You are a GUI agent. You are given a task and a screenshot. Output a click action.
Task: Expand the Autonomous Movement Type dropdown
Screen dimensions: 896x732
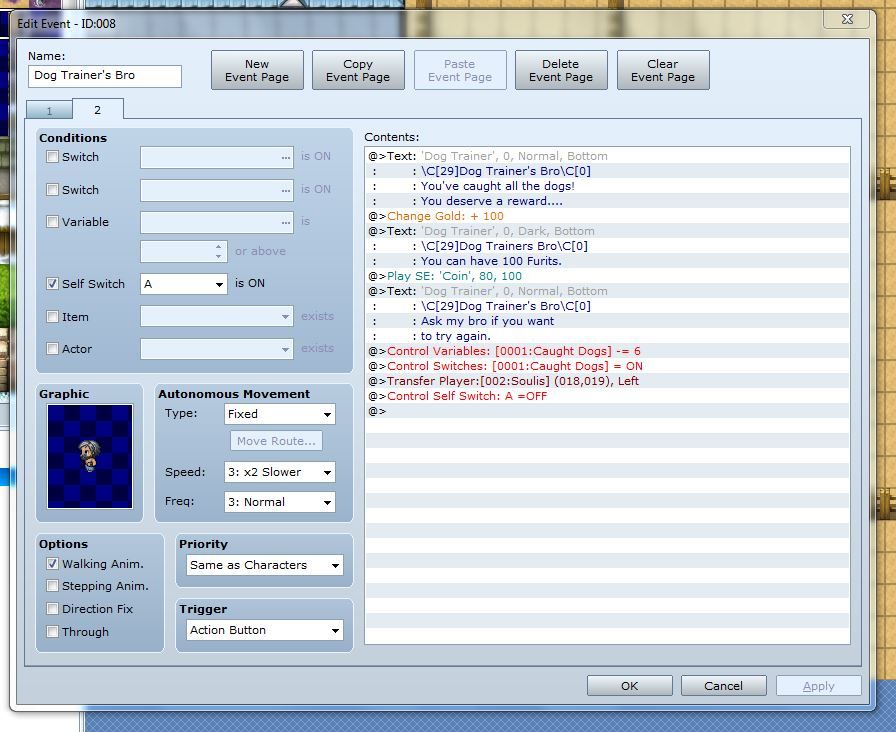coord(279,414)
